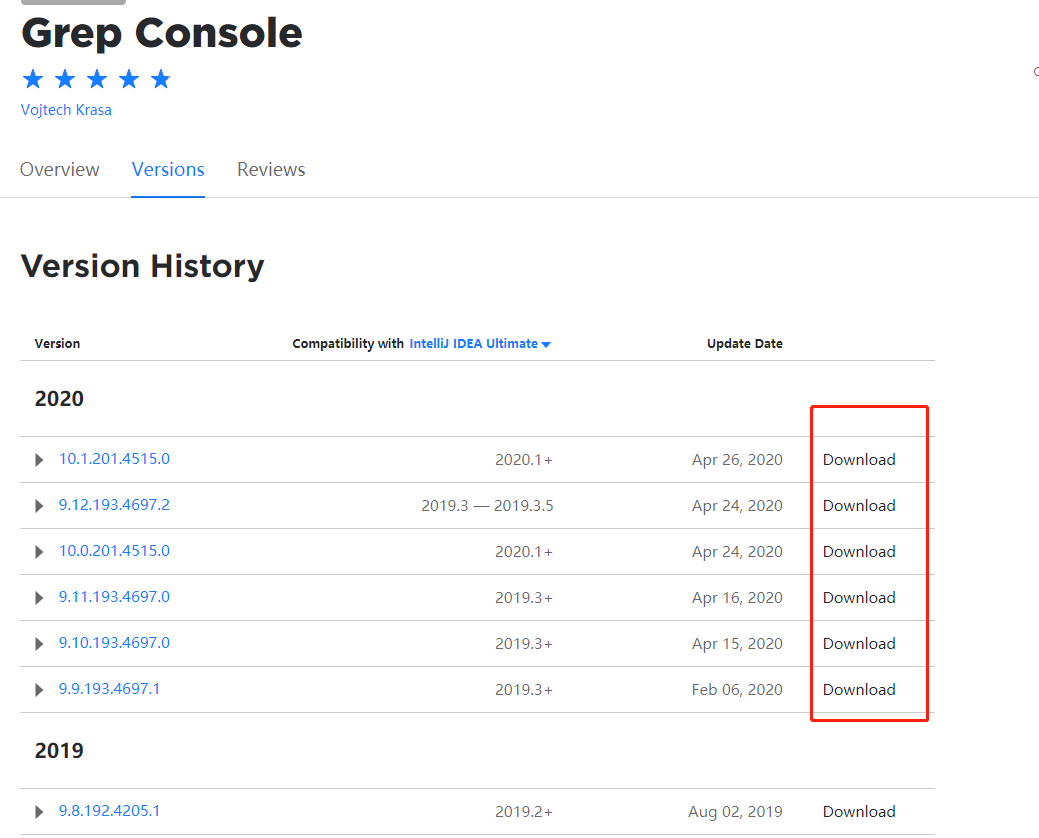Switch to the Versions tab
Image resolution: width=1039 pixels, height=838 pixels.
pyautogui.click(x=168, y=170)
